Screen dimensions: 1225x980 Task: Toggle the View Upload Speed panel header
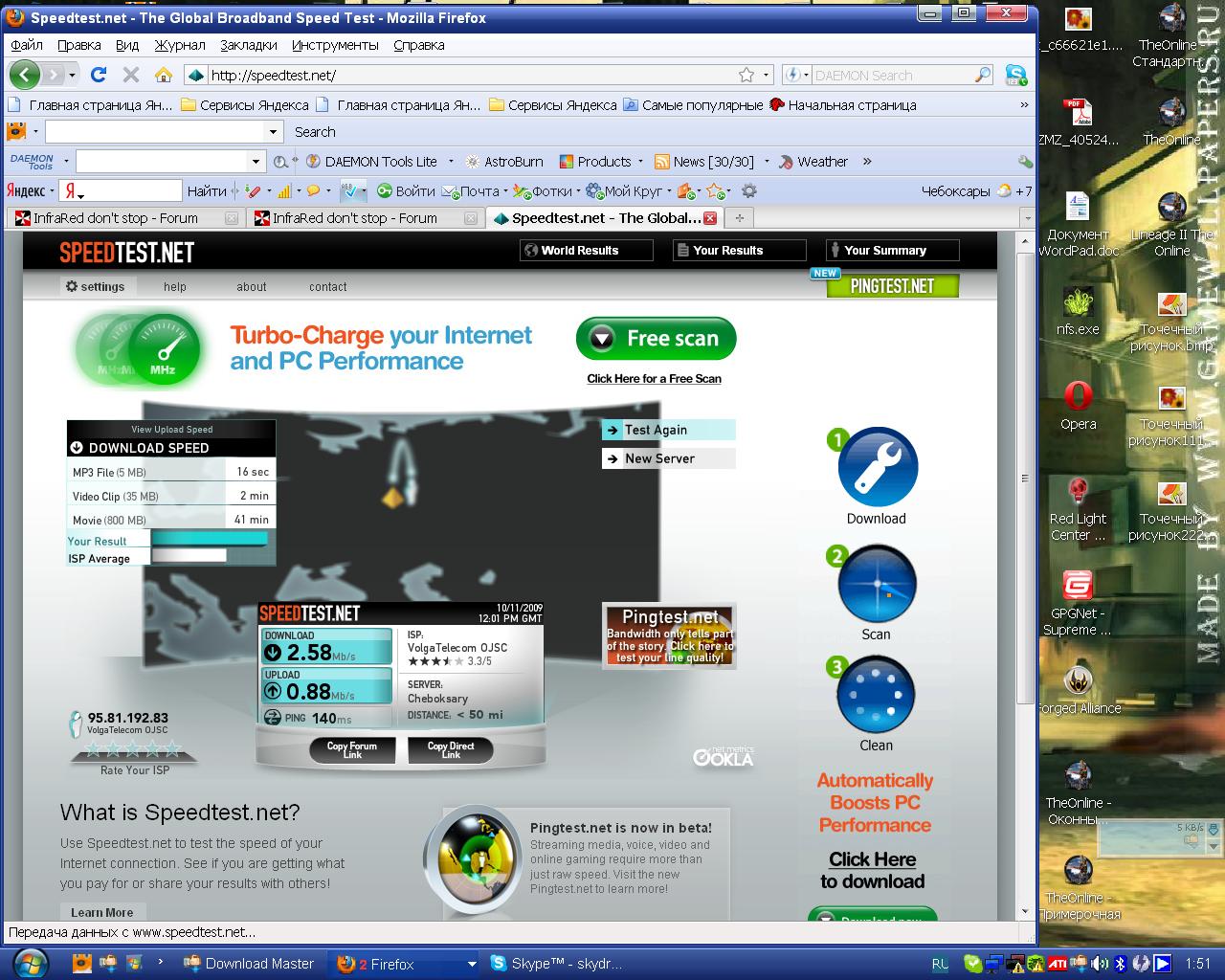(x=171, y=429)
